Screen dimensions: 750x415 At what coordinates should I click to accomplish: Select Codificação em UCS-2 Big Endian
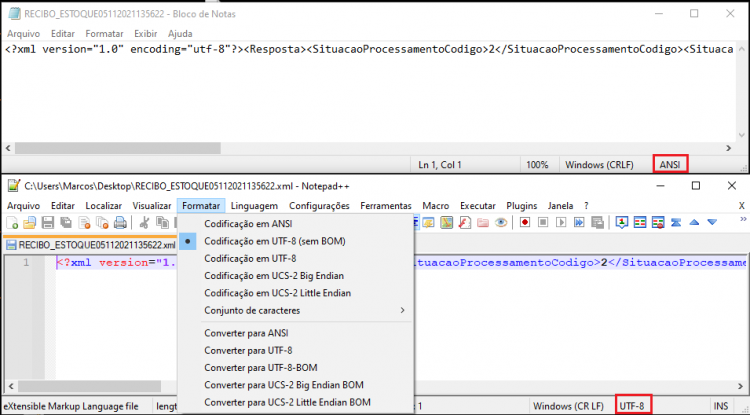pos(294,275)
